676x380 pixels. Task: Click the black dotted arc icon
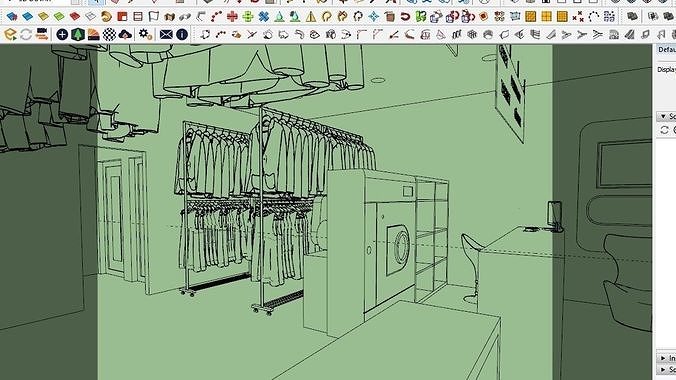tap(594, 17)
